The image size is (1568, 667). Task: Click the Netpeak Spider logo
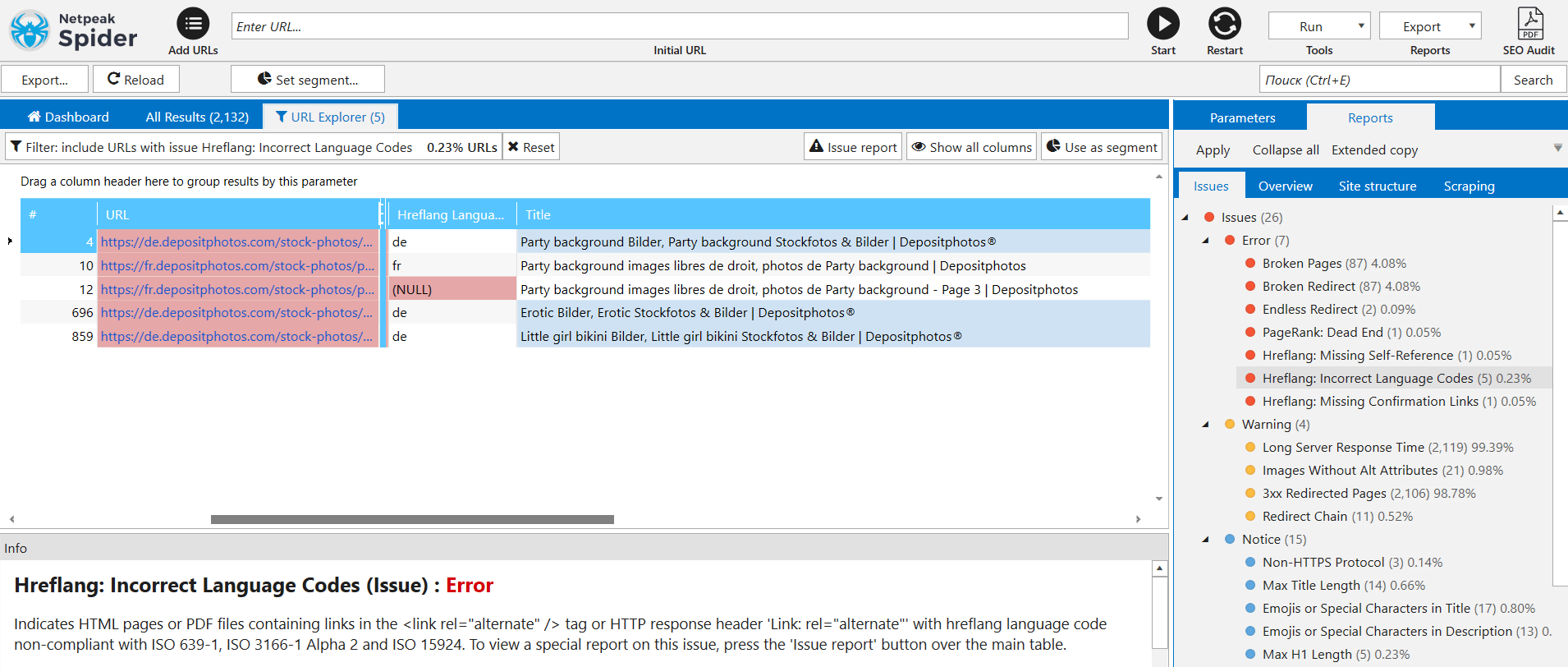pyautogui.click(x=73, y=30)
